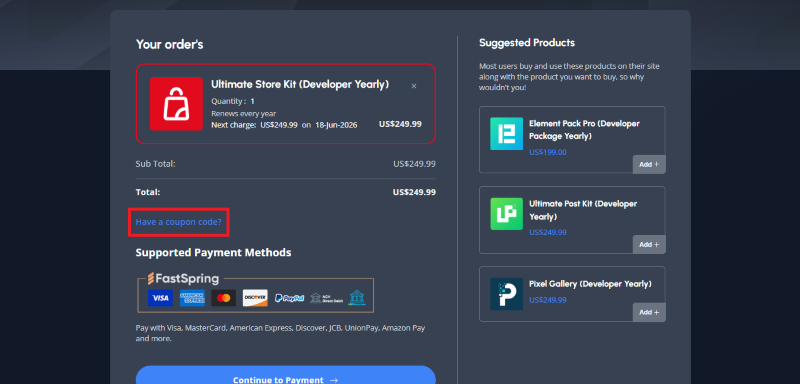Screen dimensions: 800x384
Task: Open the Have a coupon code link
Action: 179,222
